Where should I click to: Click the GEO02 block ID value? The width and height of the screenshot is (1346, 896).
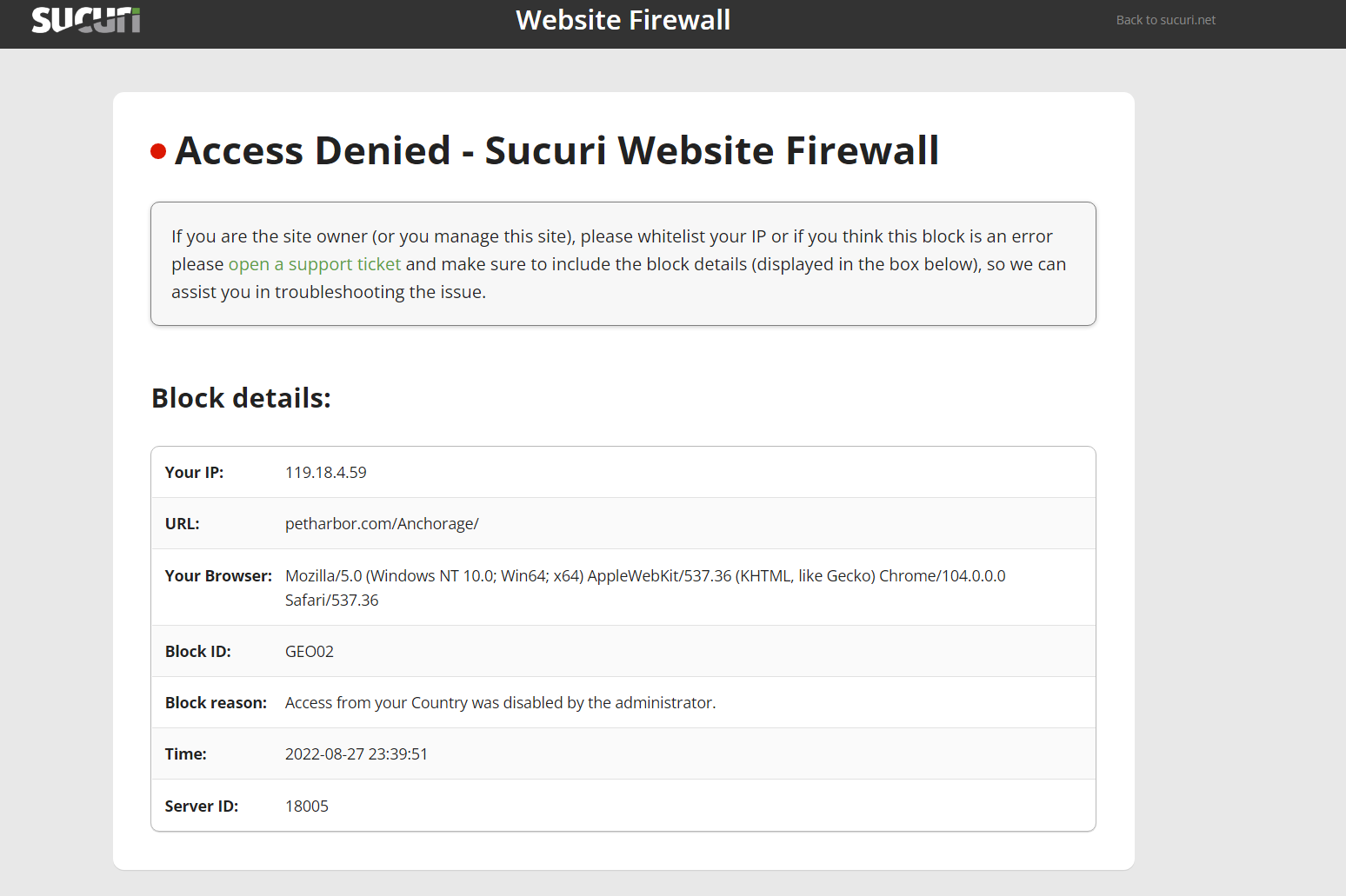pyautogui.click(x=309, y=652)
